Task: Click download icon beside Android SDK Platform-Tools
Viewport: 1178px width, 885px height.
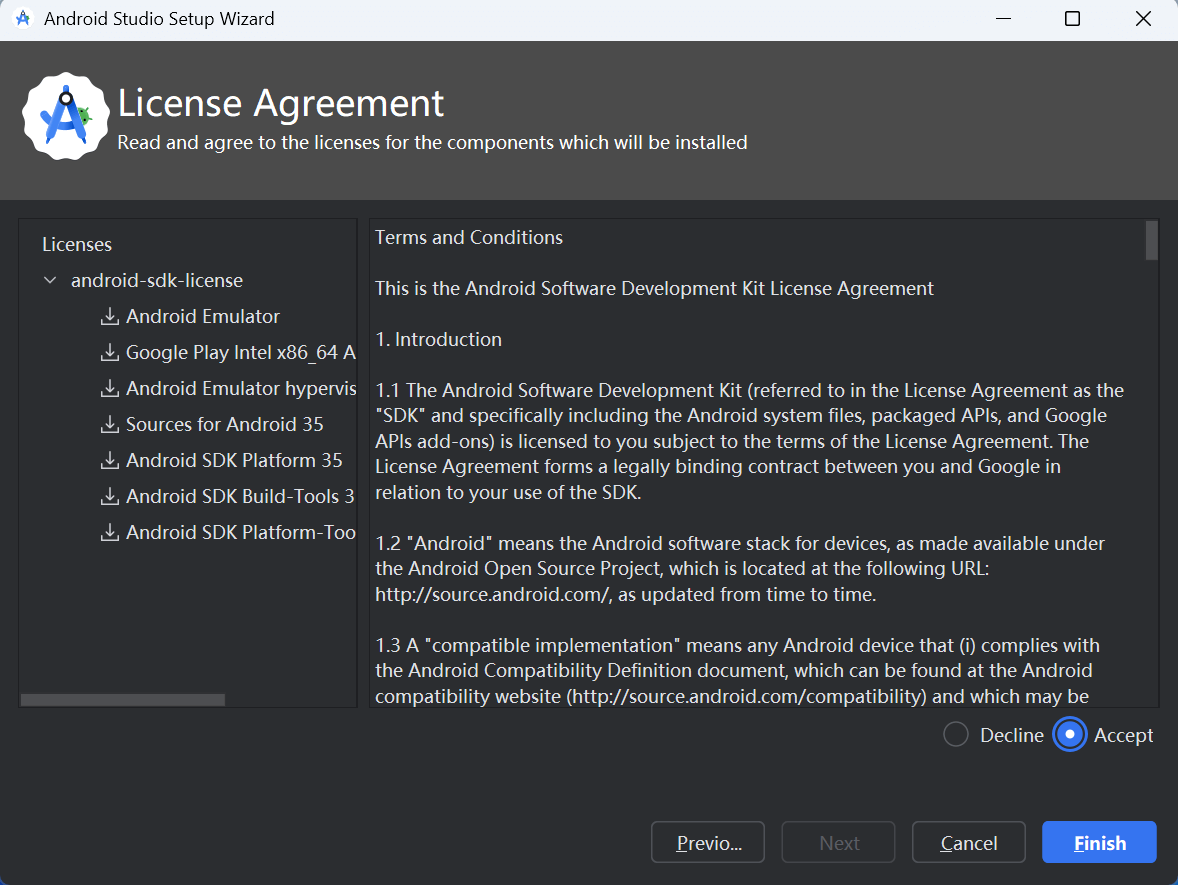Action: point(110,533)
